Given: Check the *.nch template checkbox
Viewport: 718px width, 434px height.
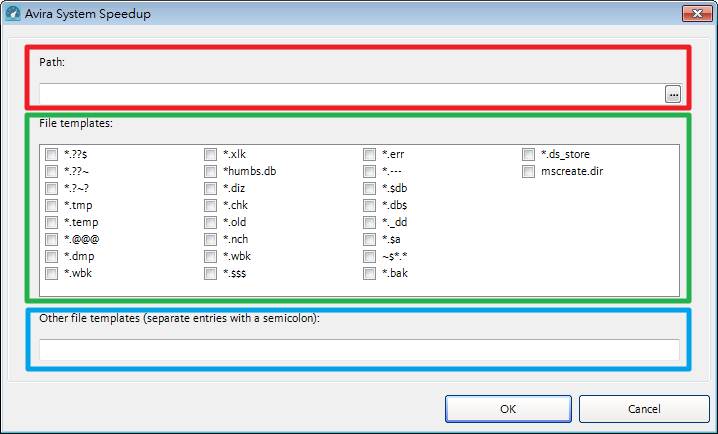Looking at the screenshot, I should 211,239.
